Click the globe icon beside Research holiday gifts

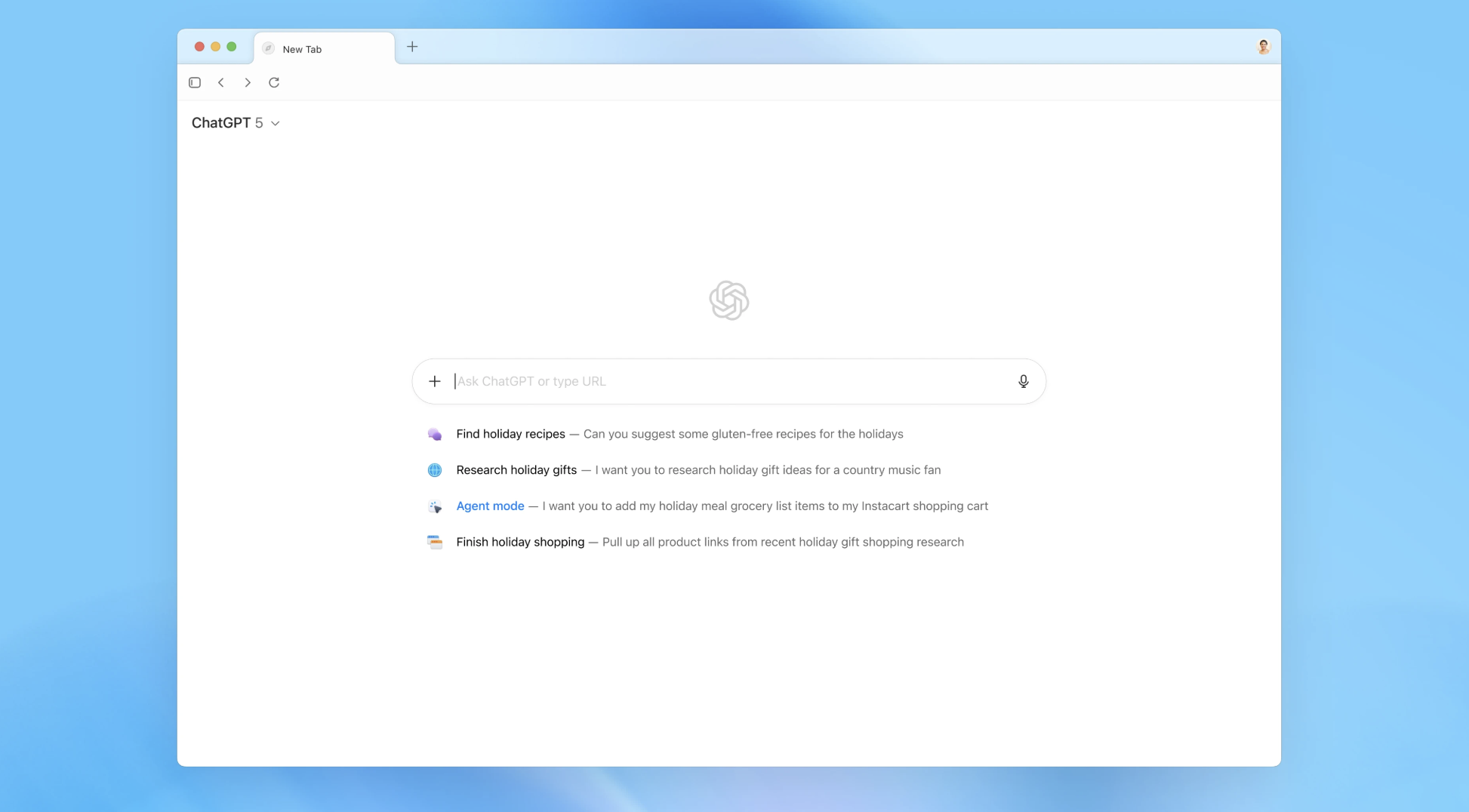[x=435, y=470]
